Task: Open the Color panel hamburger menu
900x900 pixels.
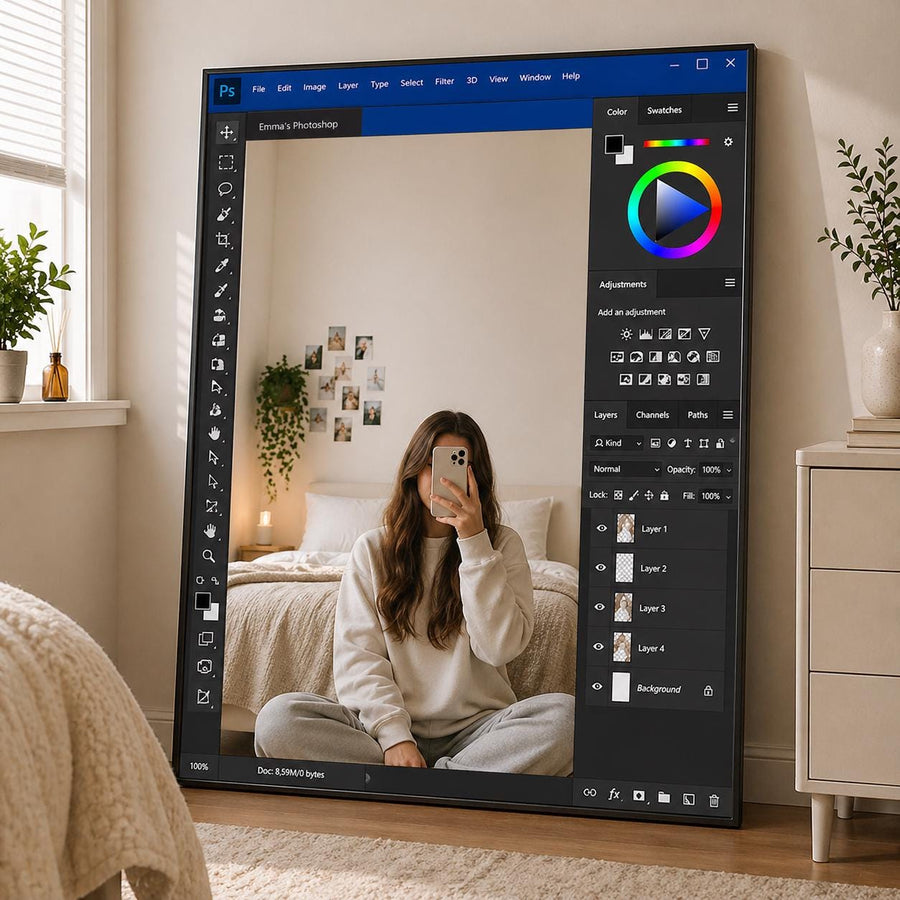Action: 732,107
